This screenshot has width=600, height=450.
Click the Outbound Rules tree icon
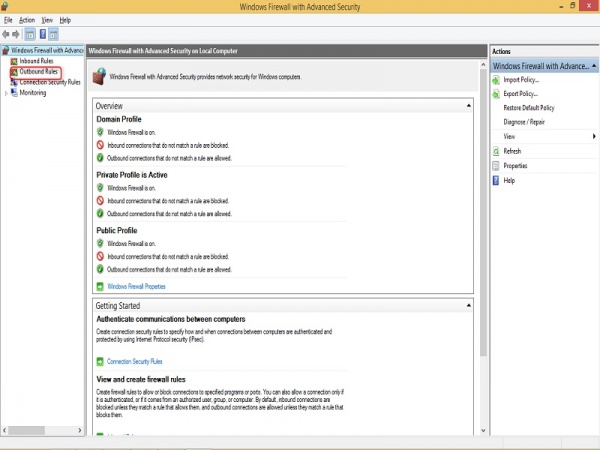(x=14, y=72)
